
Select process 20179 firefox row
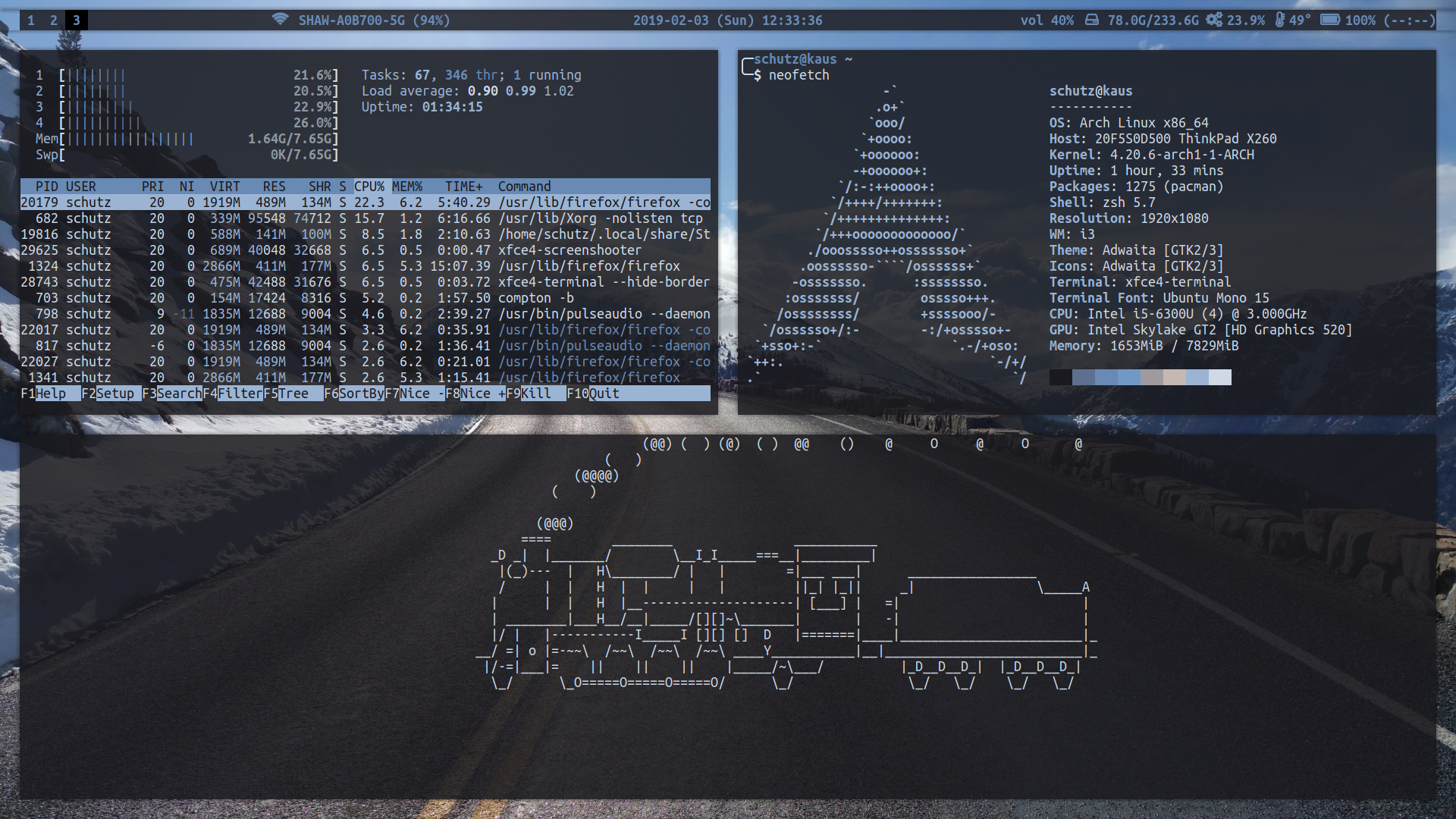(x=366, y=202)
